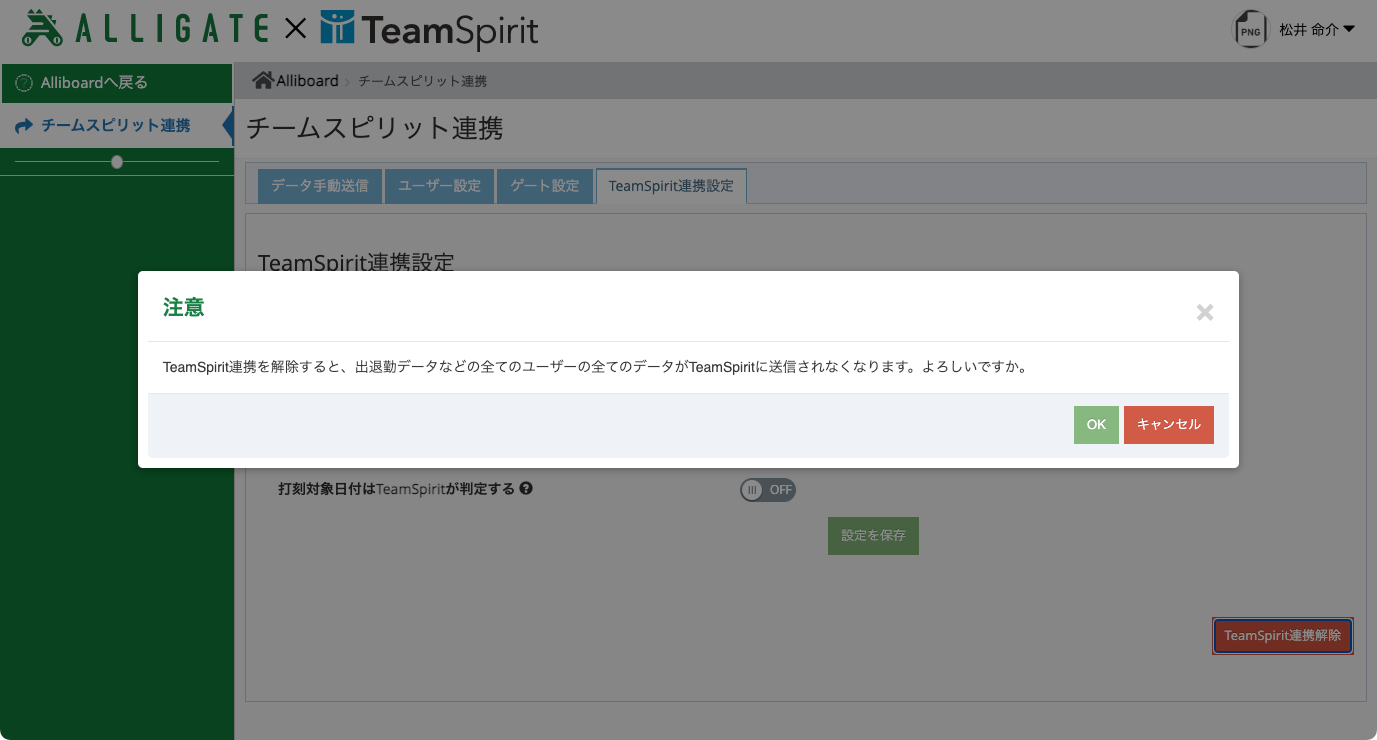Select チームスピリット連携 in the sidebar
This screenshot has height=740, width=1377.
pyautogui.click(x=116, y=126)
